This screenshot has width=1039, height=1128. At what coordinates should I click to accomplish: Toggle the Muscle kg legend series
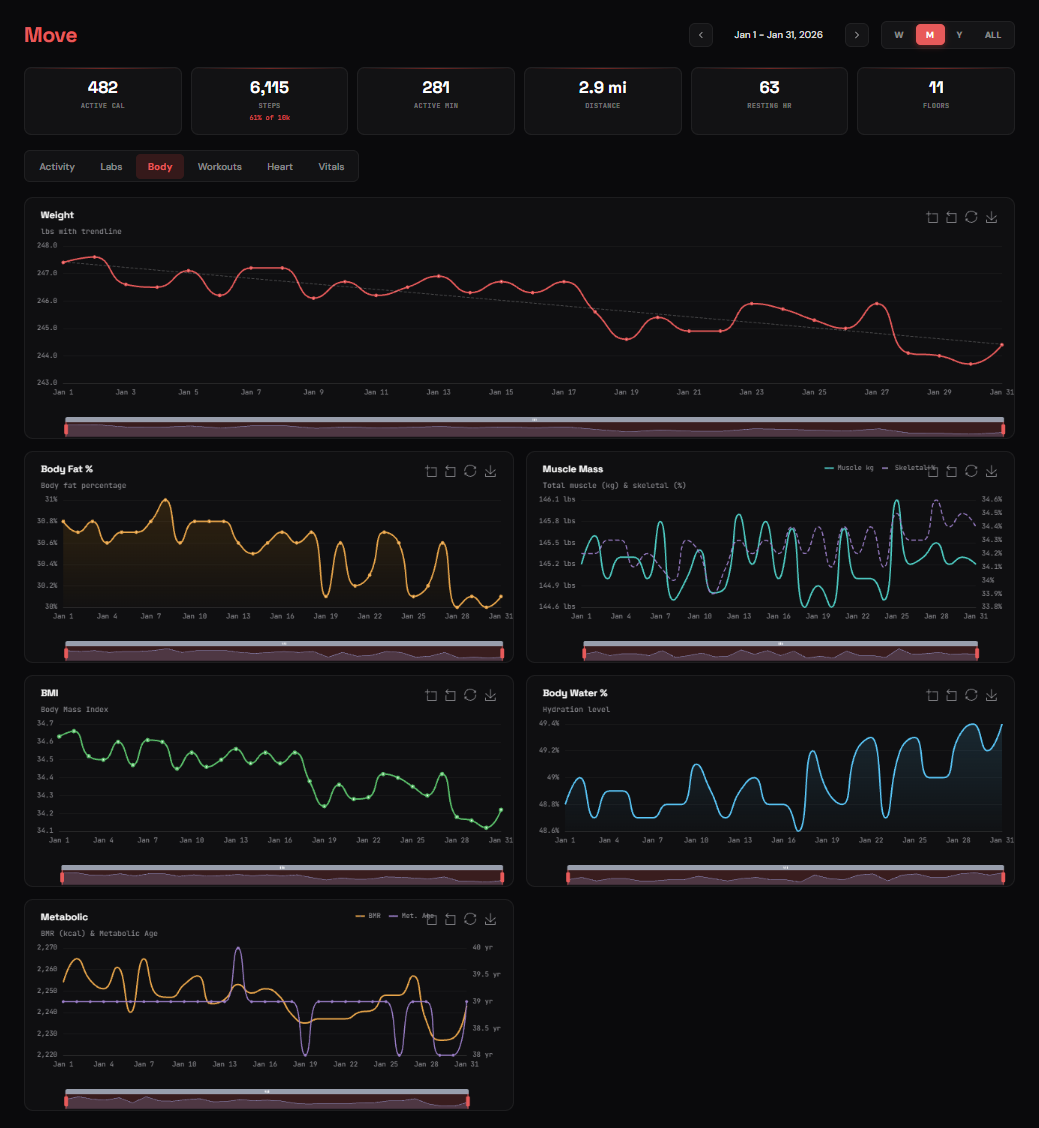pos(852,467)
